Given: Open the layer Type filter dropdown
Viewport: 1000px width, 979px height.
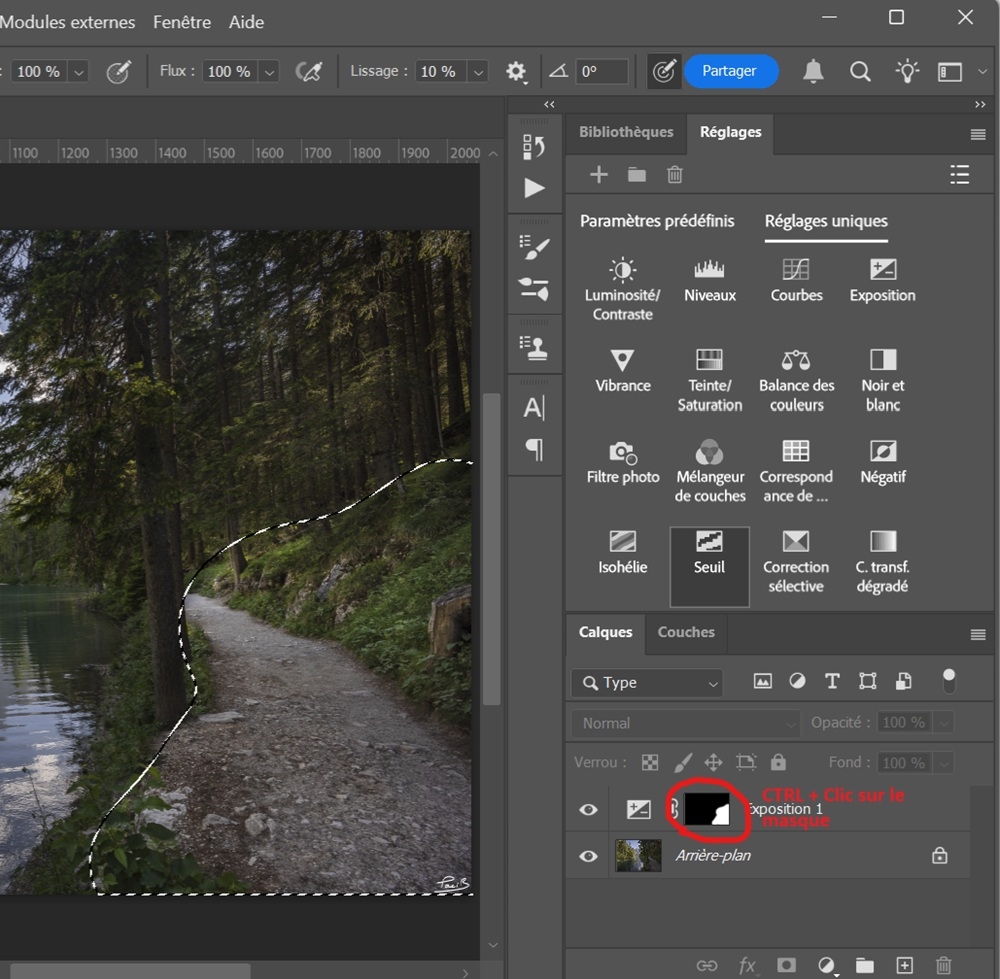Looking at the screenshot, I should coord(647,682).
